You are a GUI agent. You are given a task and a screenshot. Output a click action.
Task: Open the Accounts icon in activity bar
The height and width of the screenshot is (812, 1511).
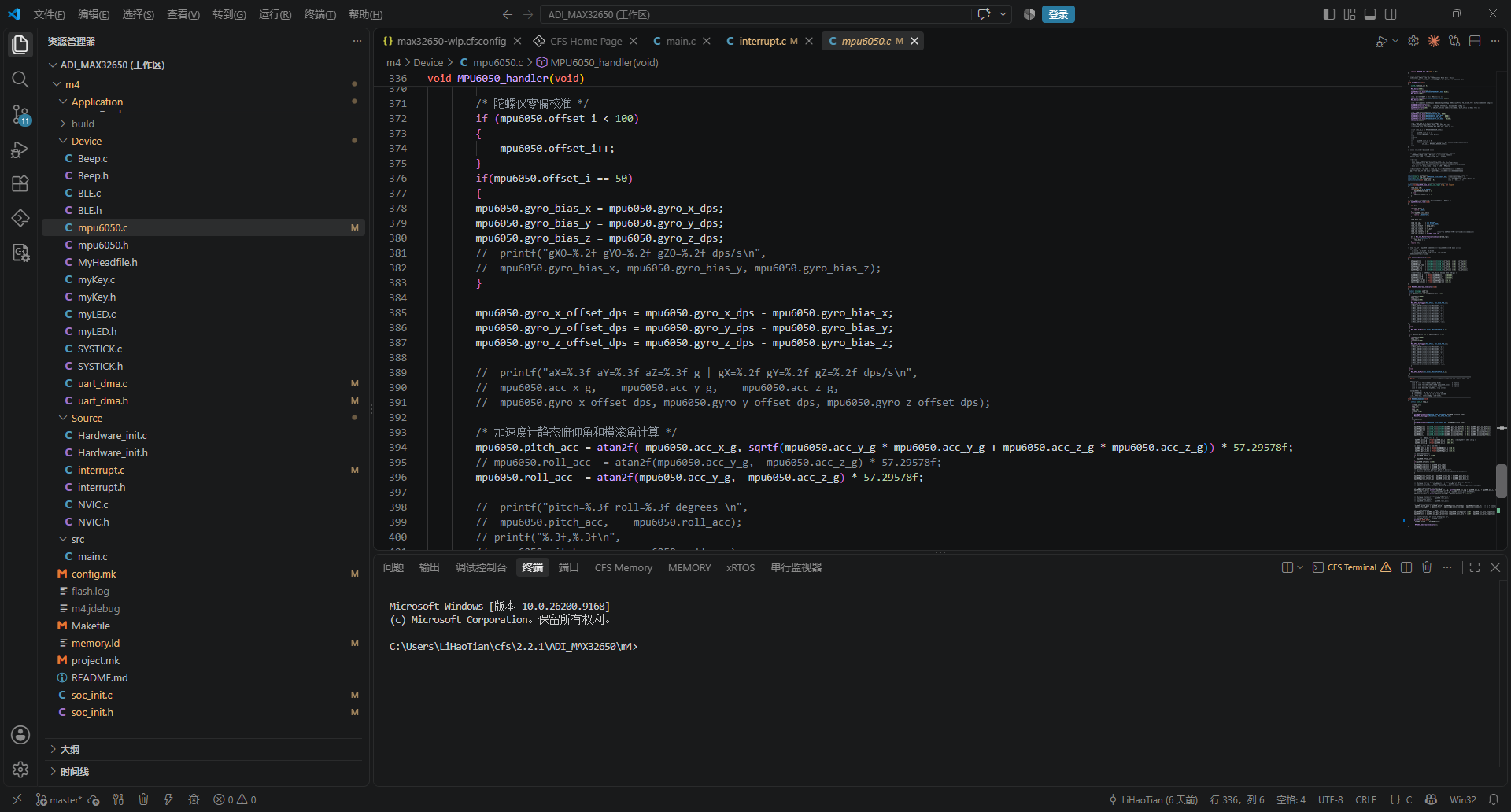coord(20,735)
